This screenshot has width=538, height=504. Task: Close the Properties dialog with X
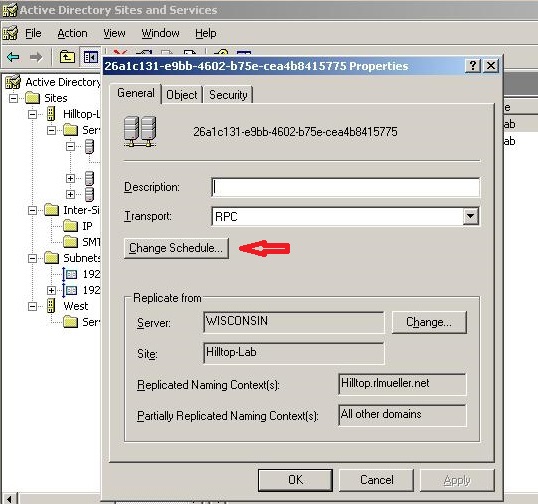pyautogui.click(x=491, y=65)
